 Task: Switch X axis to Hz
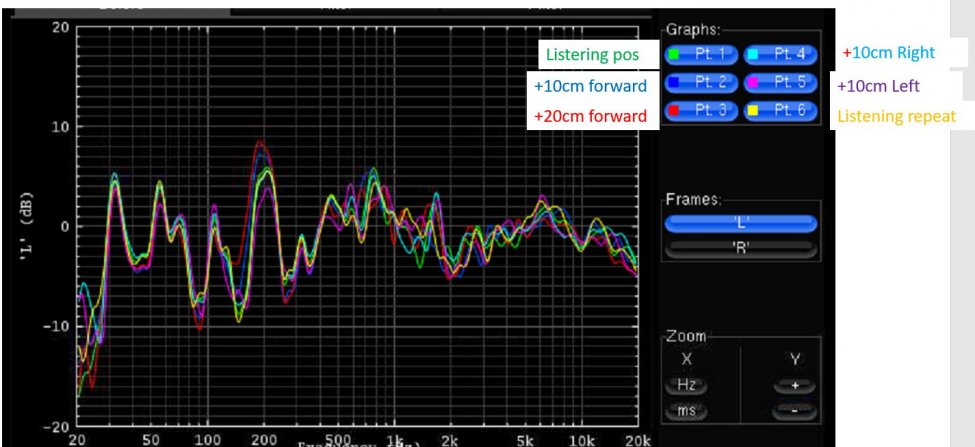(686, 385)
